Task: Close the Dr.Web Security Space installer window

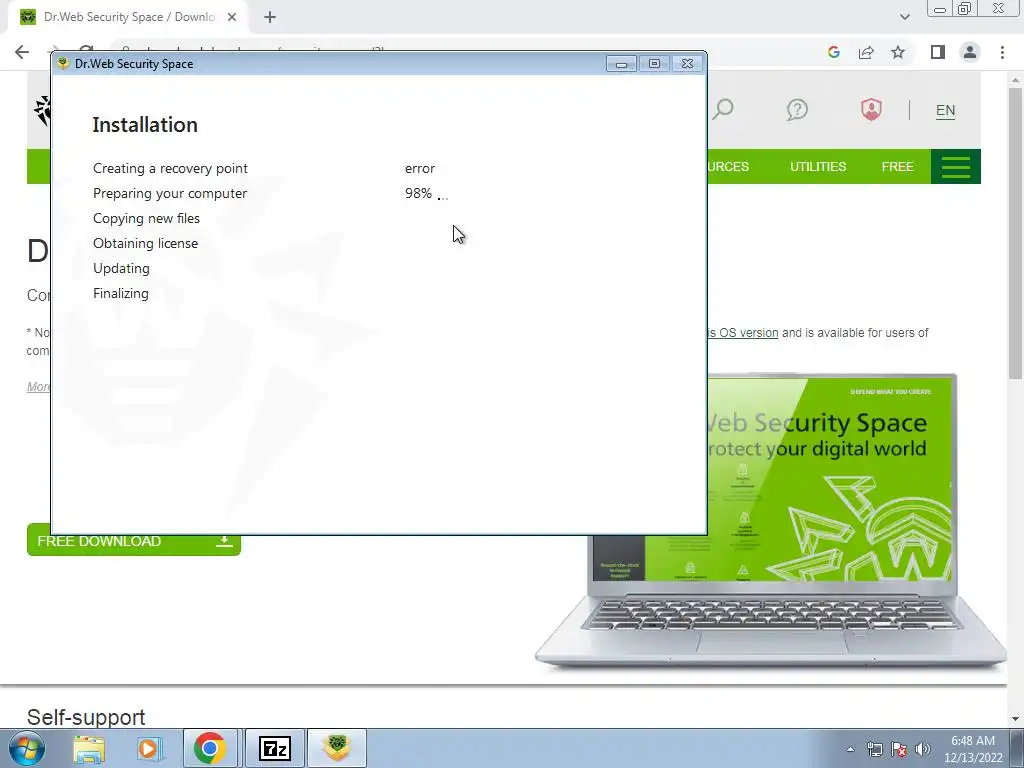Action: [687, 63]
